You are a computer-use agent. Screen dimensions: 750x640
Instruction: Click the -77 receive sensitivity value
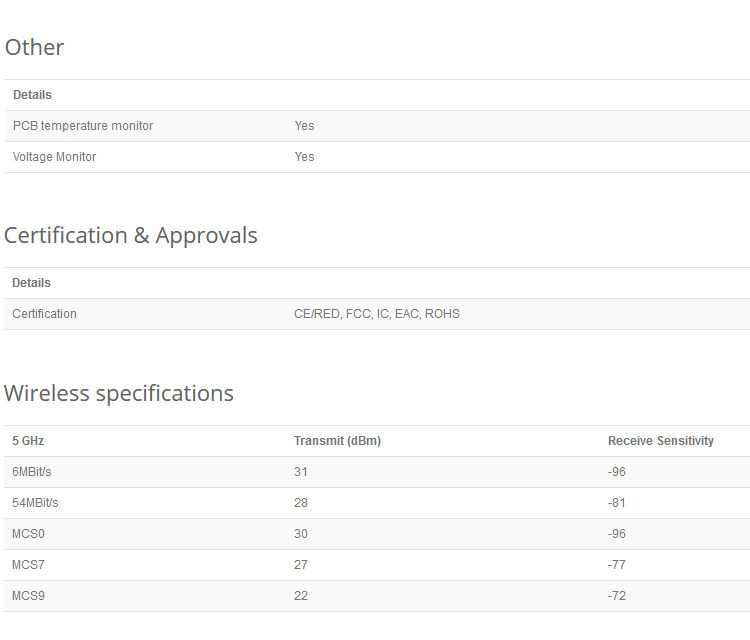tap(616, 565)
